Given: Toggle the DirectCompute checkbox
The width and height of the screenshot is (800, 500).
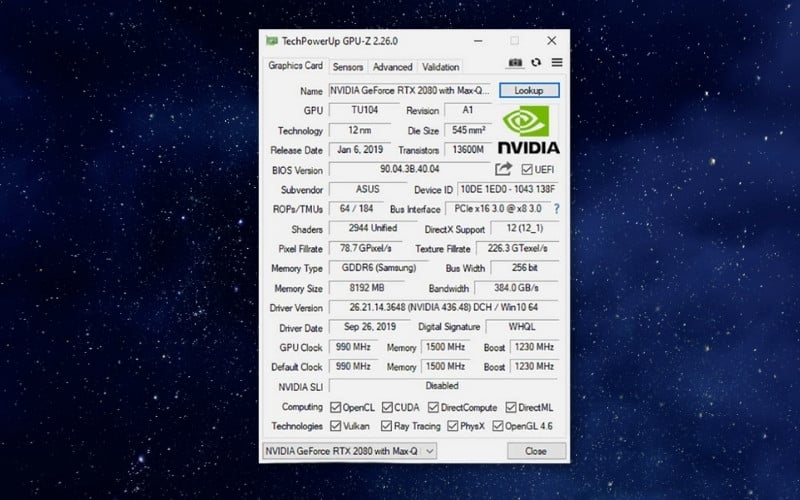Looking at the screenshot, I should 433,407.
